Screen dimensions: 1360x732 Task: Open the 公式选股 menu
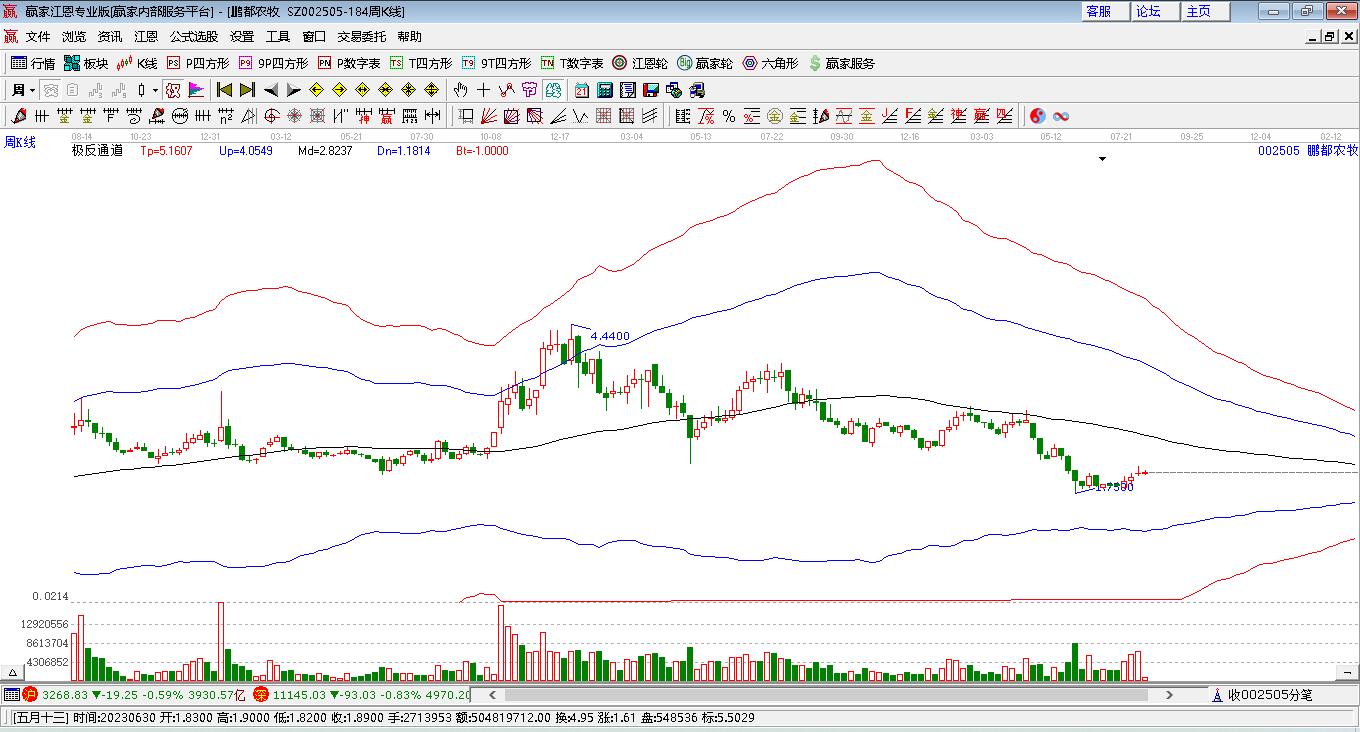194,37
